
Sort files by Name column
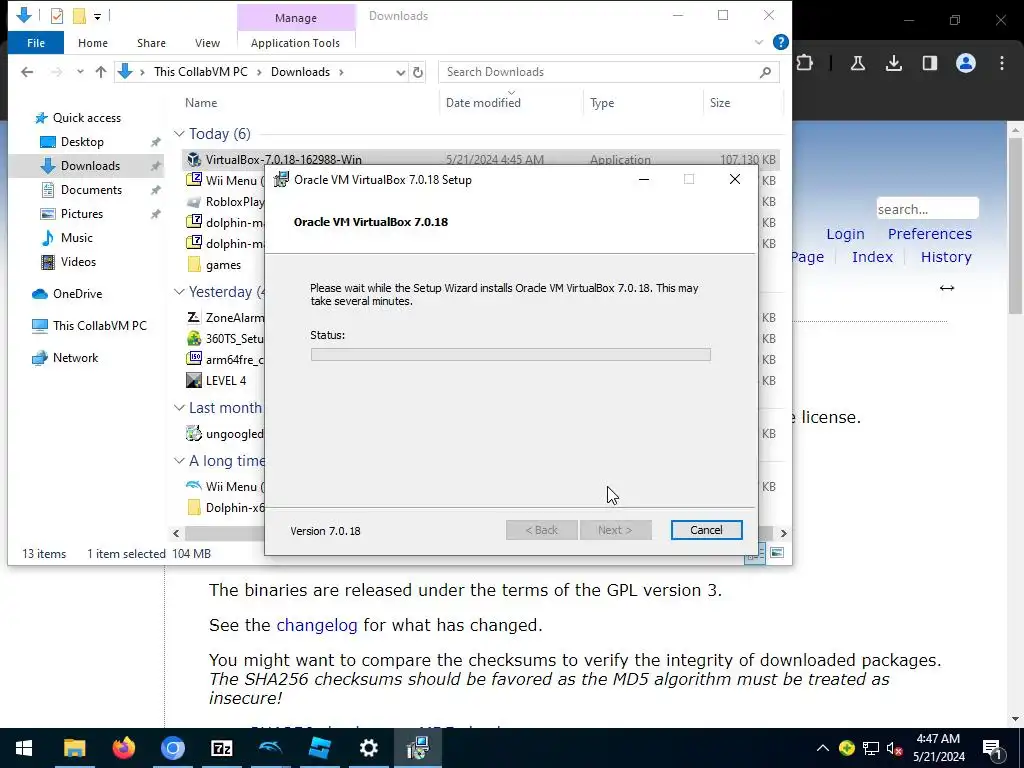point(200,103)
